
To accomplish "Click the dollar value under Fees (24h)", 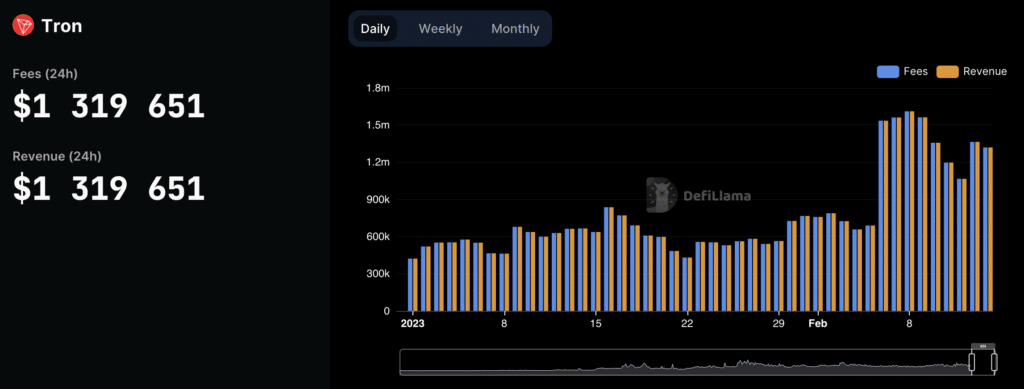I will coord(109,106).
